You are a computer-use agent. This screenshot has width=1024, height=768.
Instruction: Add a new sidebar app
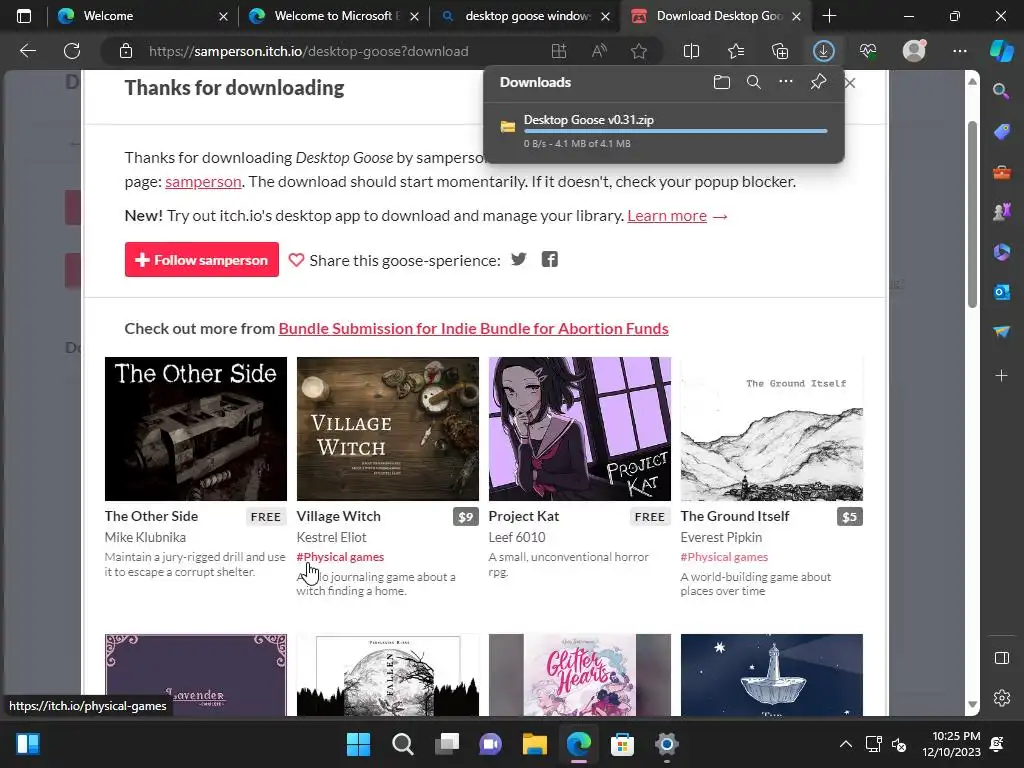coord(1001,376)
